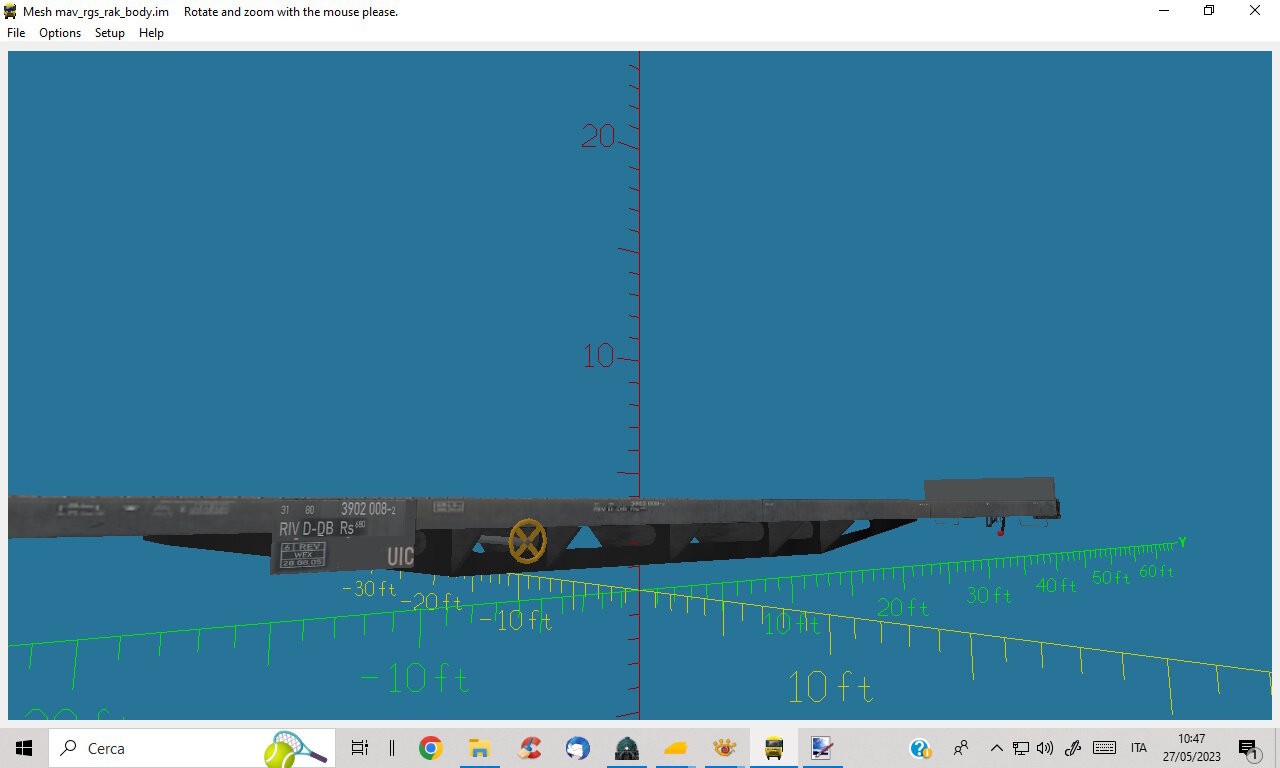Click the gray box on wagon's right end
The height and width of the screenshot is (768, 1280).
pyautogui.click(x=989, y=490)
